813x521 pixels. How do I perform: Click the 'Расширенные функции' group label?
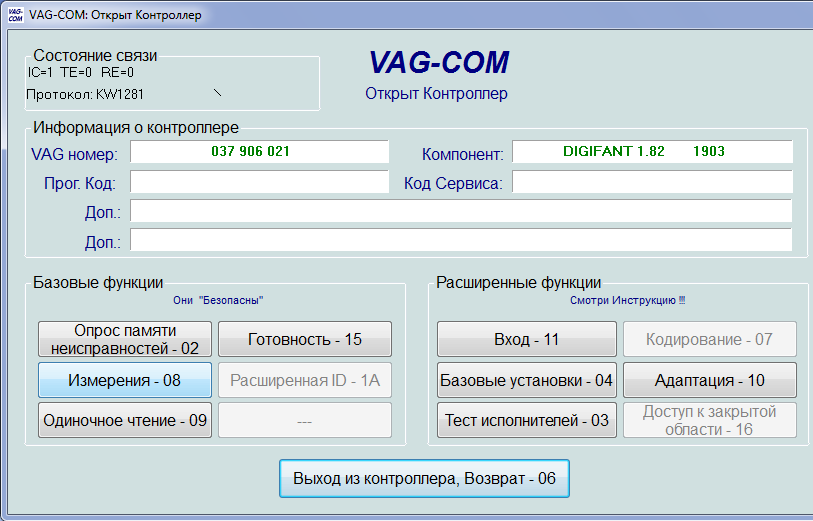click(x=518, y=283)
